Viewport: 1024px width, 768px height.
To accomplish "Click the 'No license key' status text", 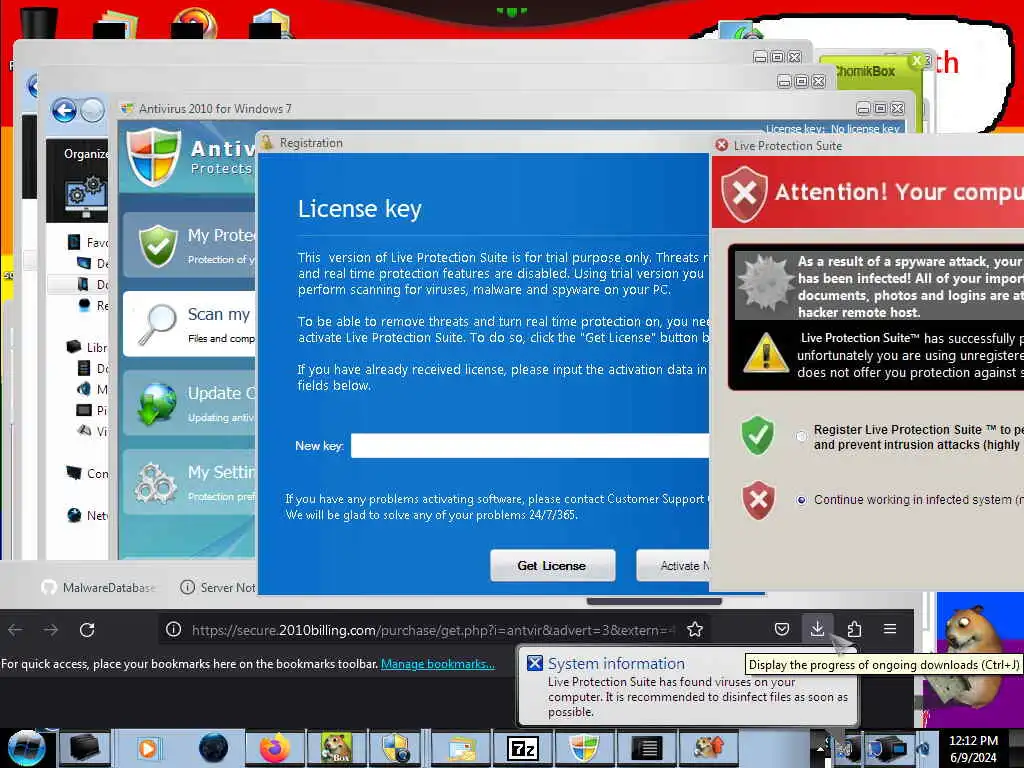I will coord(865,129).
